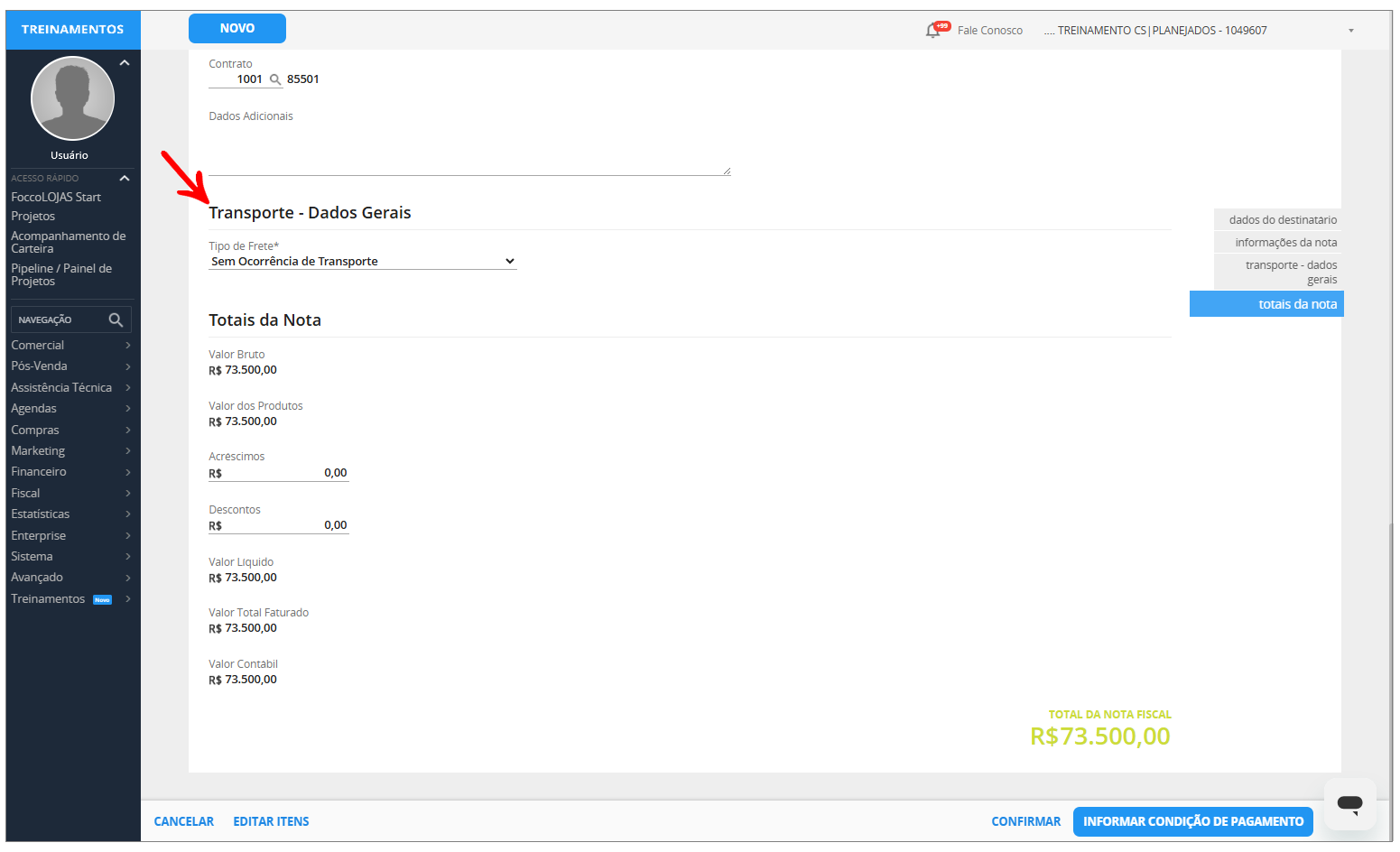
Task: Click the EDITAR ITENS link
Action: tap(271, 821)
